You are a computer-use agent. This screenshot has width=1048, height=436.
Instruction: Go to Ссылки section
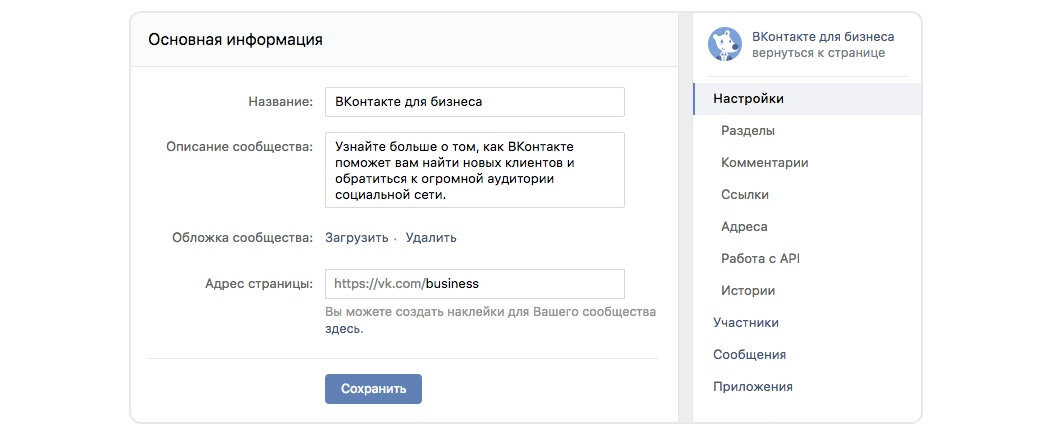point(745,195)
